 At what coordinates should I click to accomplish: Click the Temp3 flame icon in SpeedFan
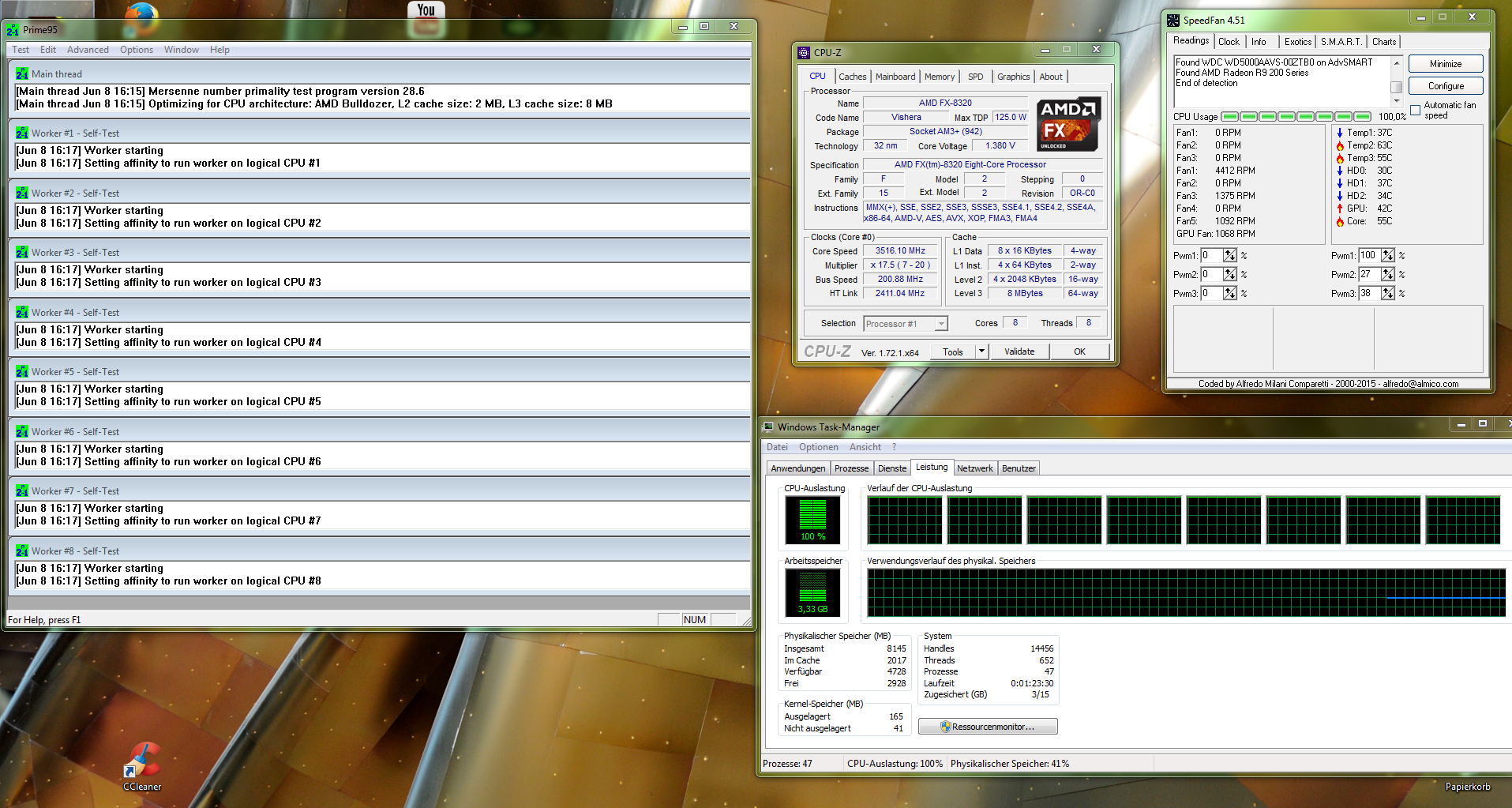tap(1340, 158)
